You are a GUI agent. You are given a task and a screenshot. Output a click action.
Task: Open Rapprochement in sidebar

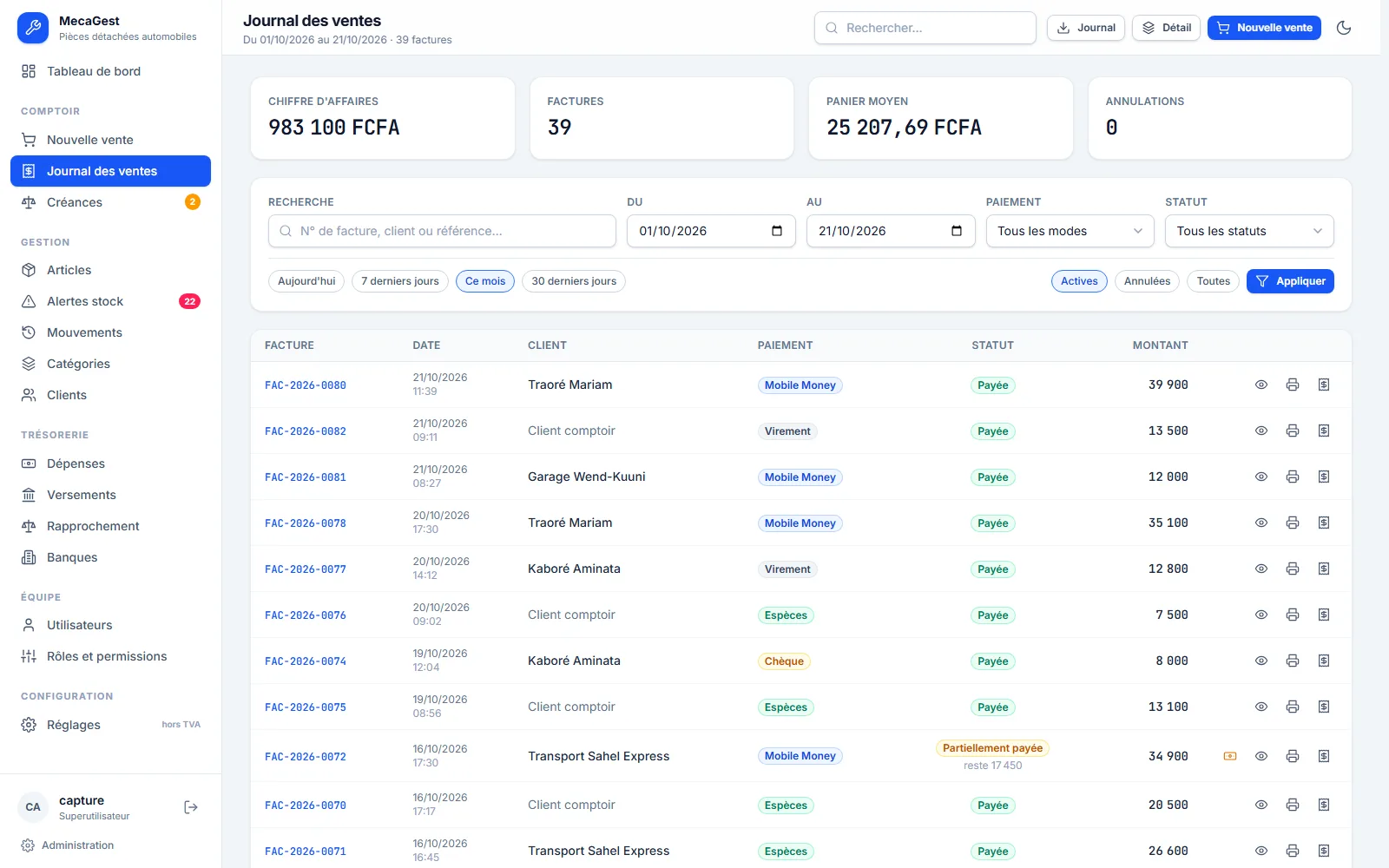[x=110, y=526]
